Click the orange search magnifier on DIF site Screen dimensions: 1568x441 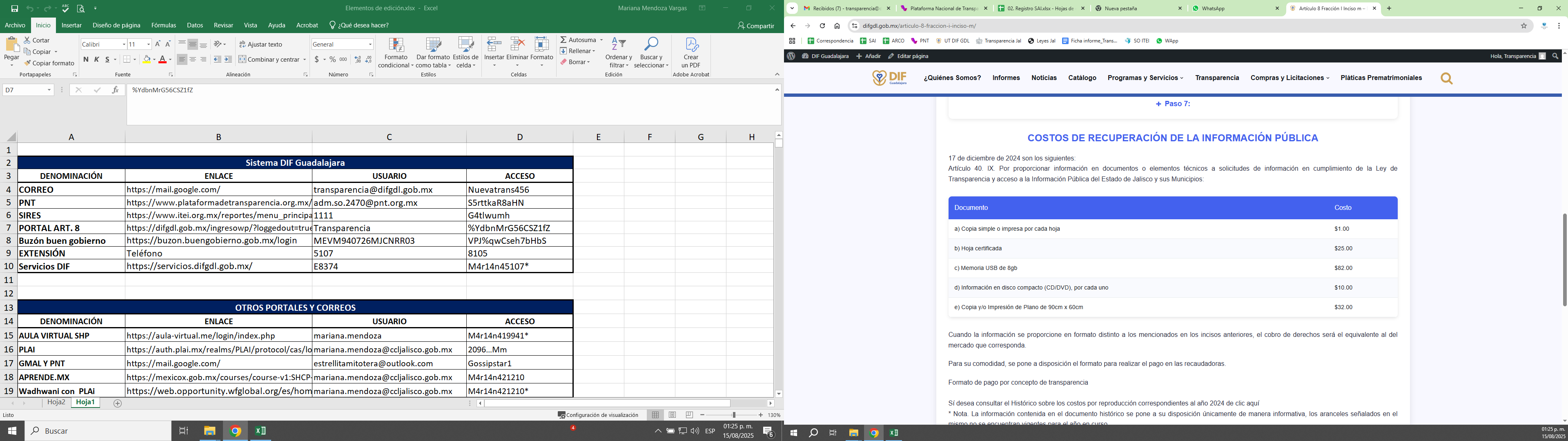(1447, 78)
